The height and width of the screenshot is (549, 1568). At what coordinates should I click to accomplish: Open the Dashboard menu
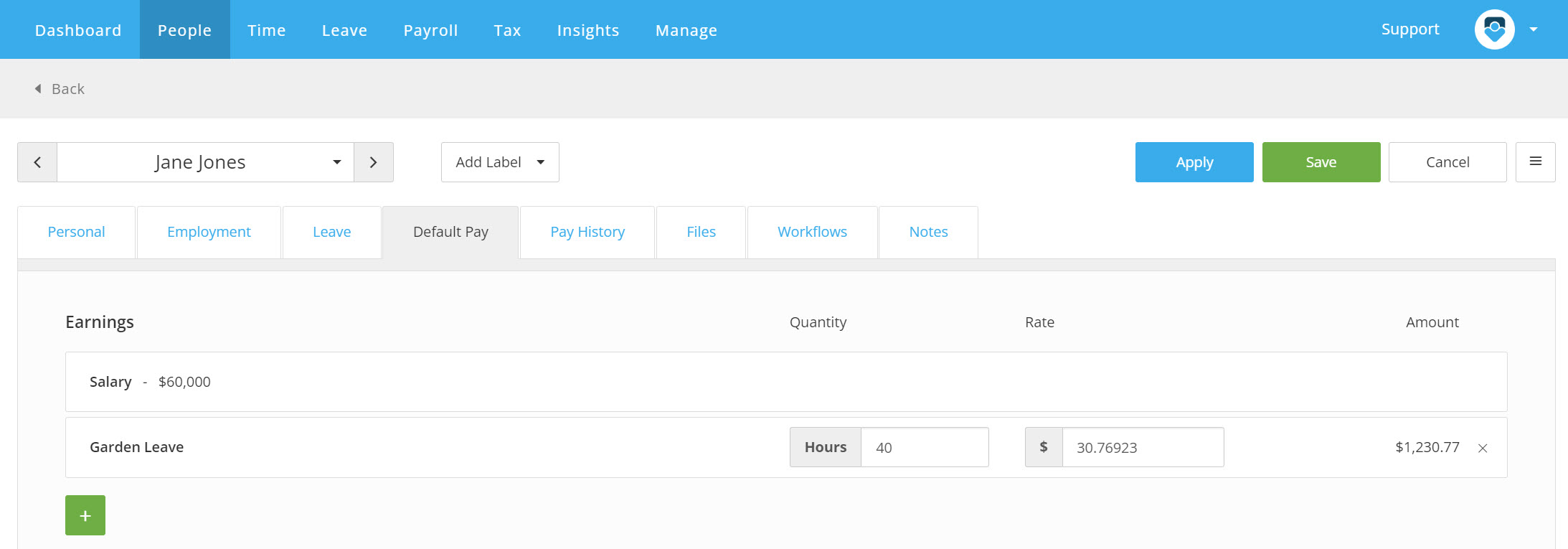78,30
